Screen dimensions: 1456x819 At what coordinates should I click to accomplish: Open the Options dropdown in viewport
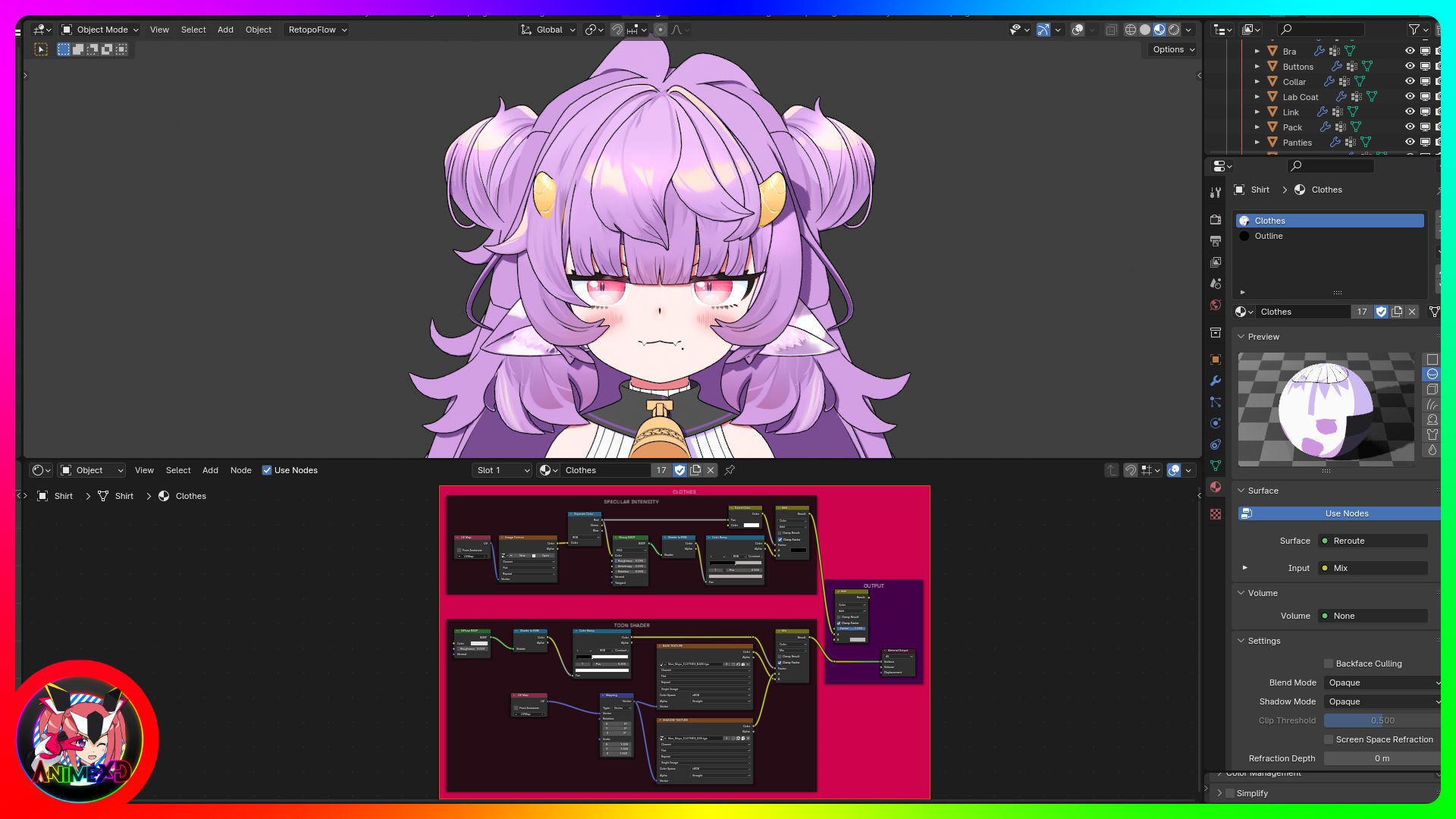pyautogui.click(x=1174, y=49)
